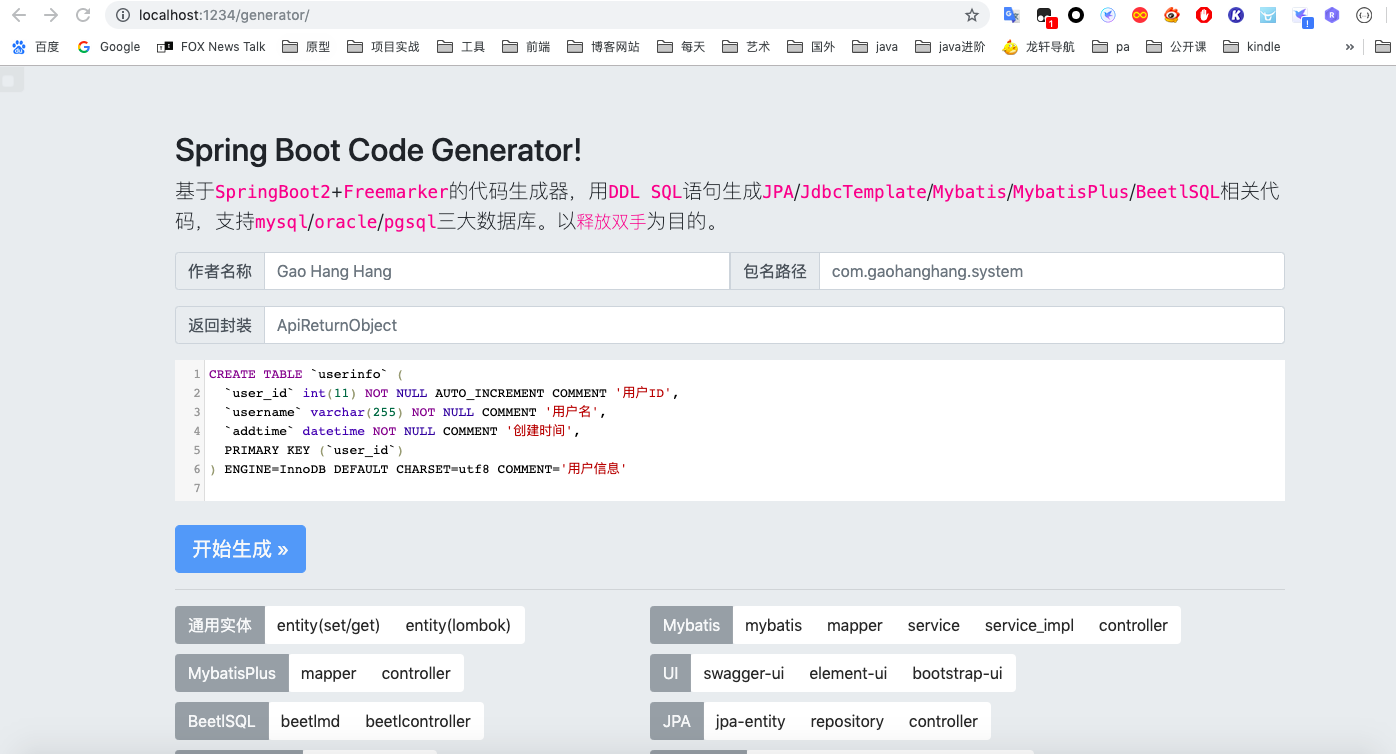The height and width of the screenshot is (754, 1396).
Task: Expand the kindle bookmark folder
Action: click(x=1252, y=46)
